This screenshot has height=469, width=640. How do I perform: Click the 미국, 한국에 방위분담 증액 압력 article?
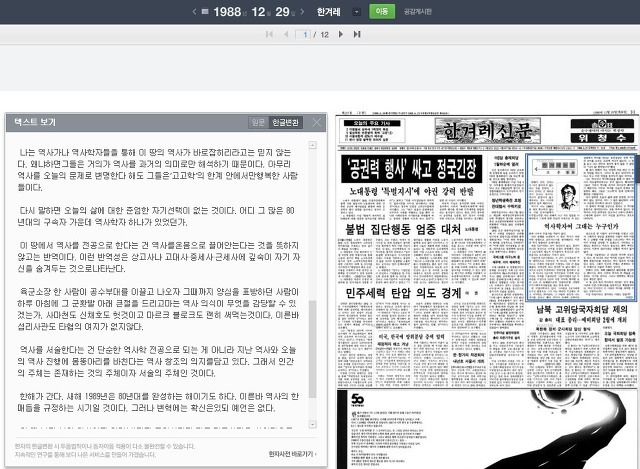tap(411, 336)
